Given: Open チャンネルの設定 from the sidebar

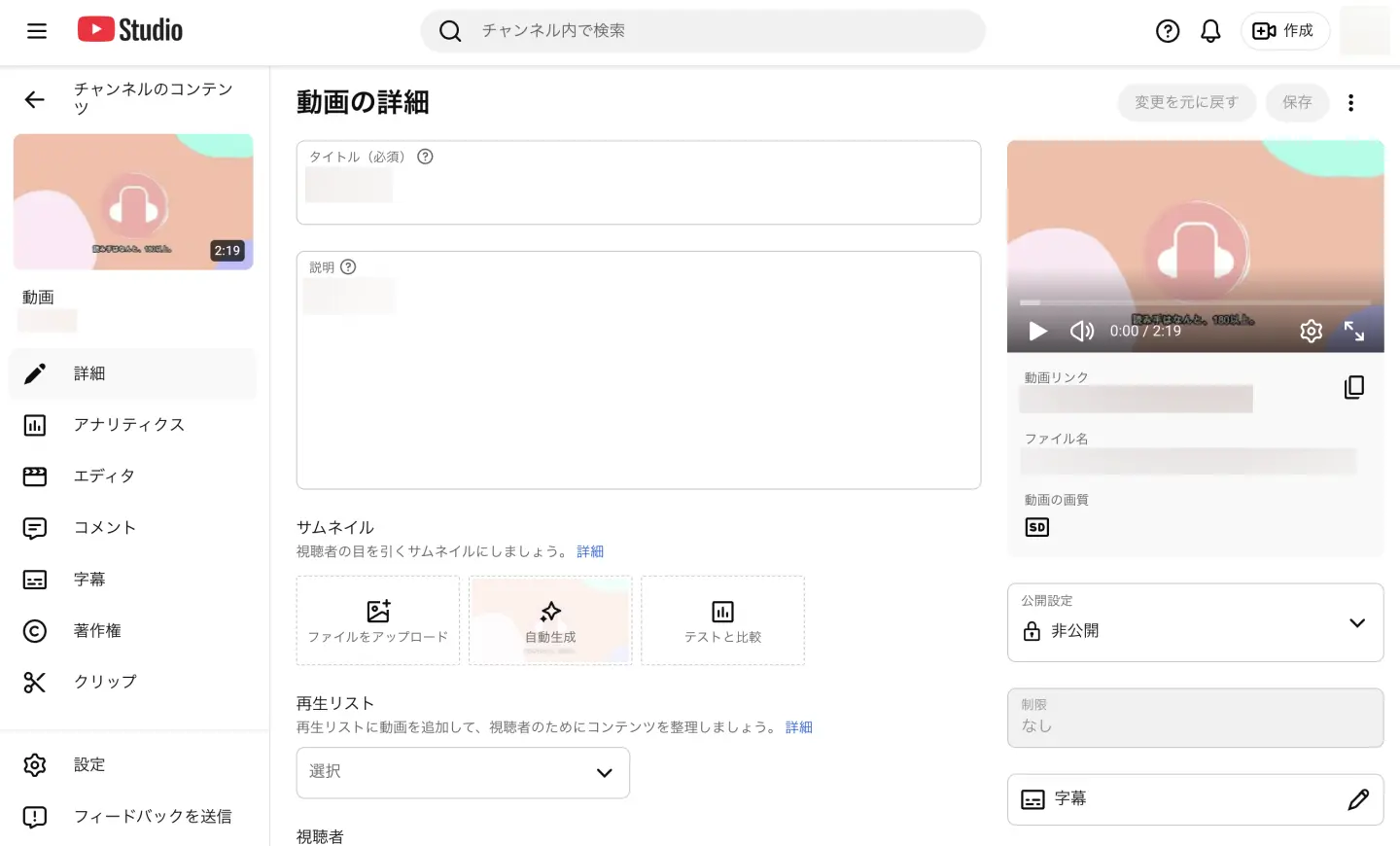Looking at the screenshot, I should pyautogui.click(x=34, y=765).
